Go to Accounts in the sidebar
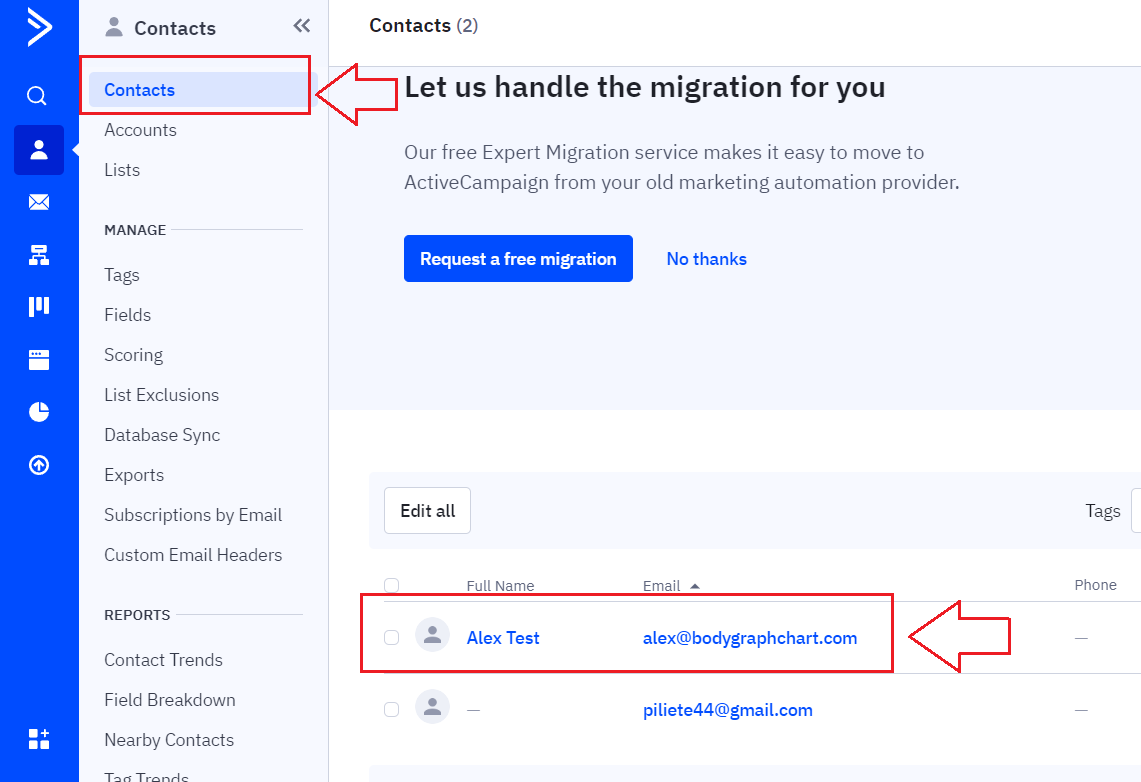Screen dimensions: 1141x782 pyautogui.click(x=140, y=130)
